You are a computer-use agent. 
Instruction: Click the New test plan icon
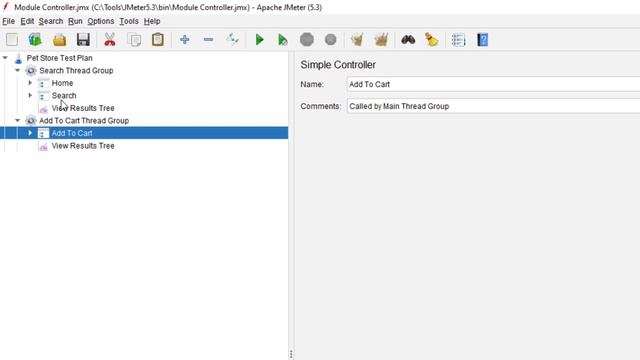tap(12, 40)
